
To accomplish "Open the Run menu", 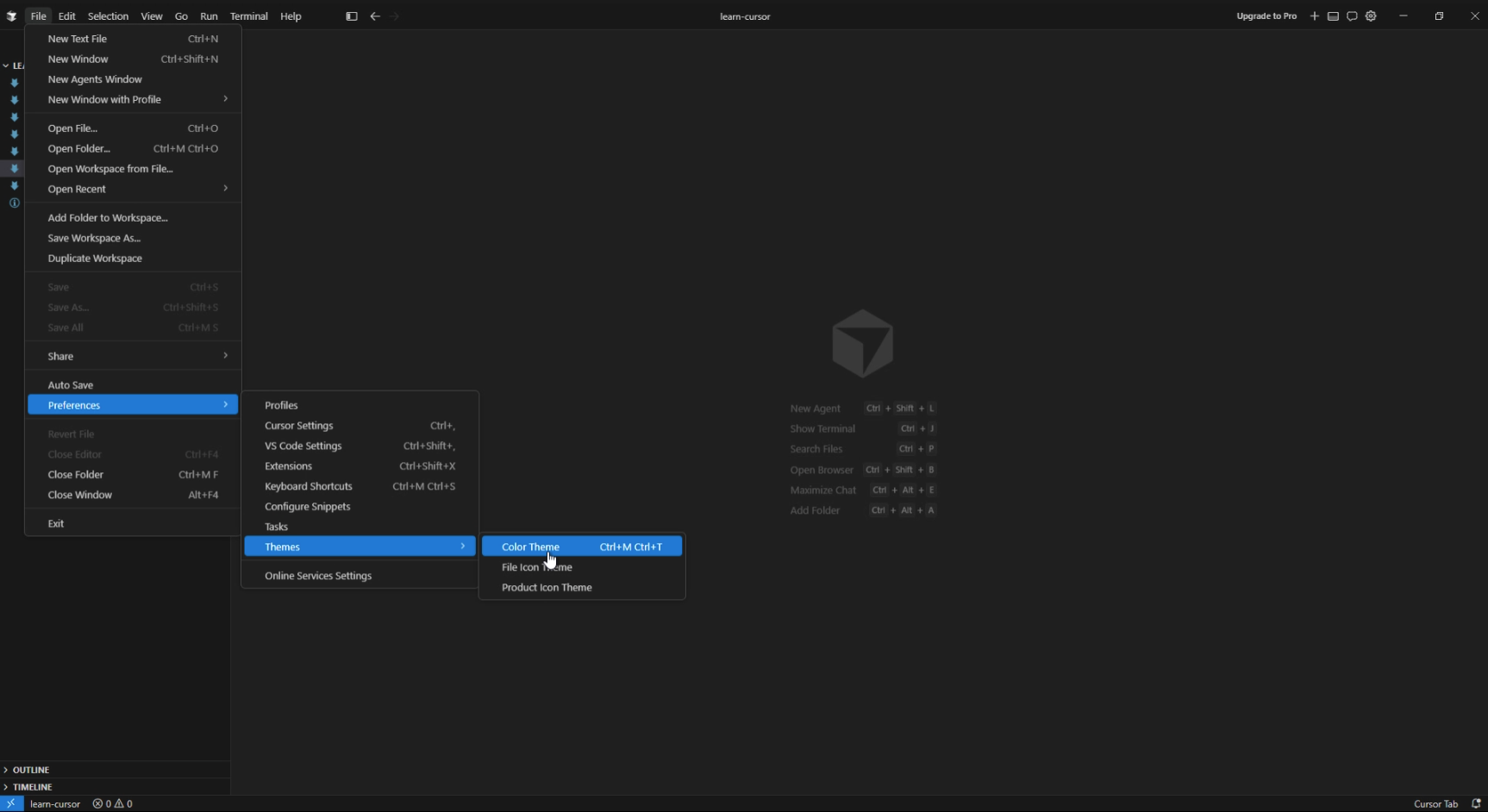I will pyautogui.click(x=209, y=16).
